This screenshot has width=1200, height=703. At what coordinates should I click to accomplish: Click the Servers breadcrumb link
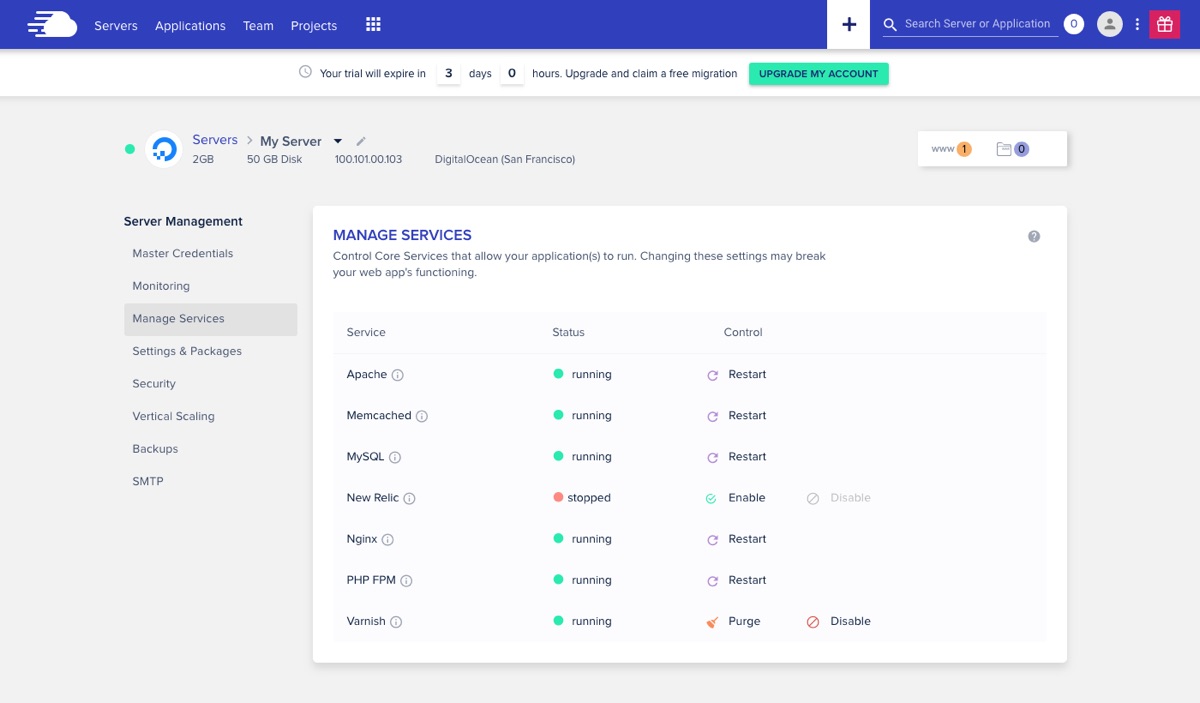point(215,140)
